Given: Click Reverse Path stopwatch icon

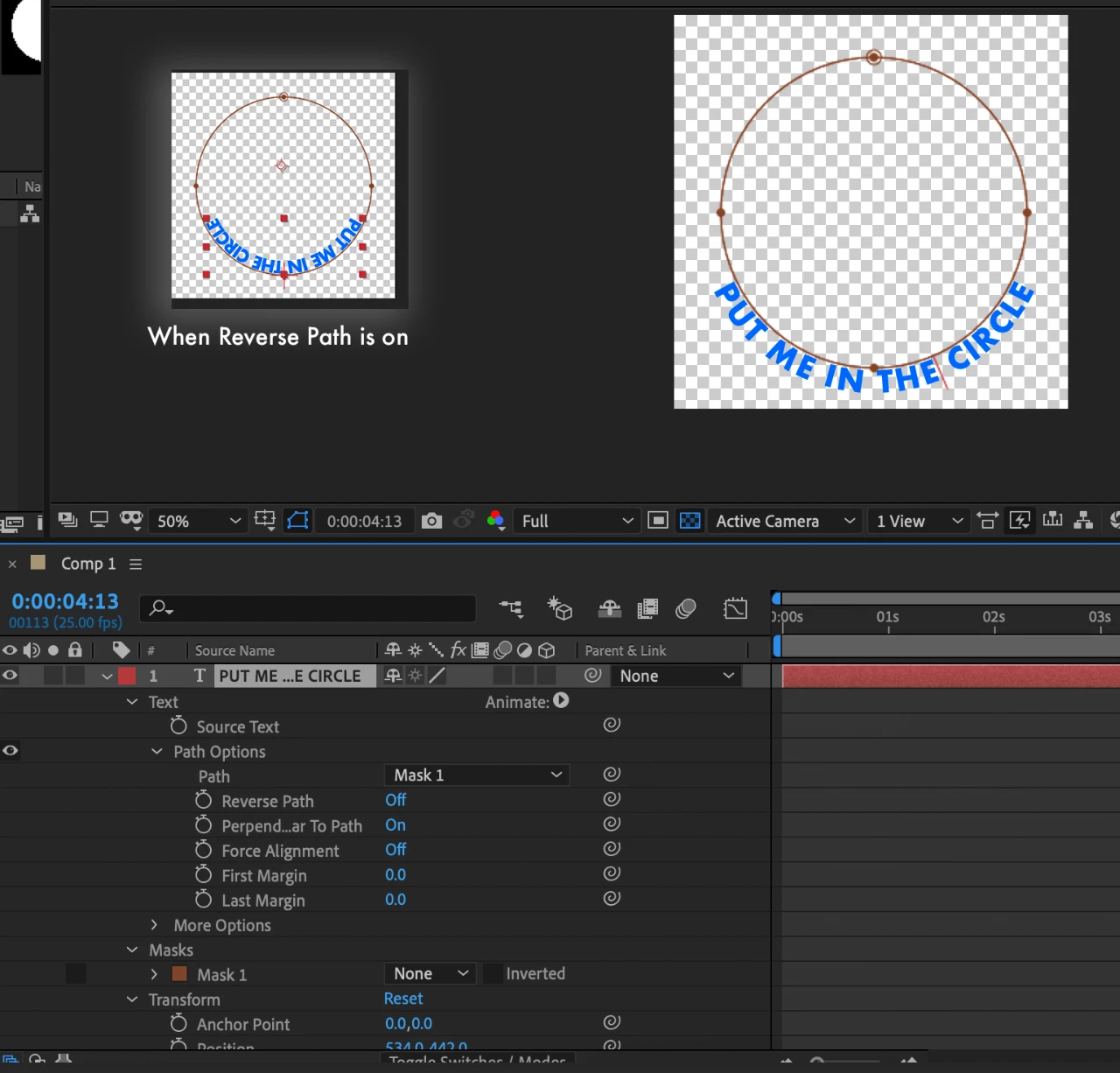Looking at the screenshot, I should 203,800.
